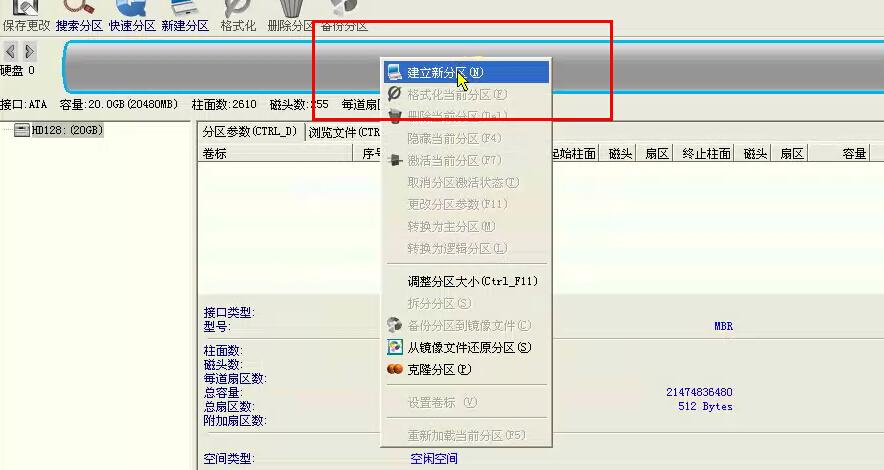This screenshot has width=884, height=470.
Task: Click the 容量:20.0GB(20480MB) disk info text
Action: [x=119, y=104]
